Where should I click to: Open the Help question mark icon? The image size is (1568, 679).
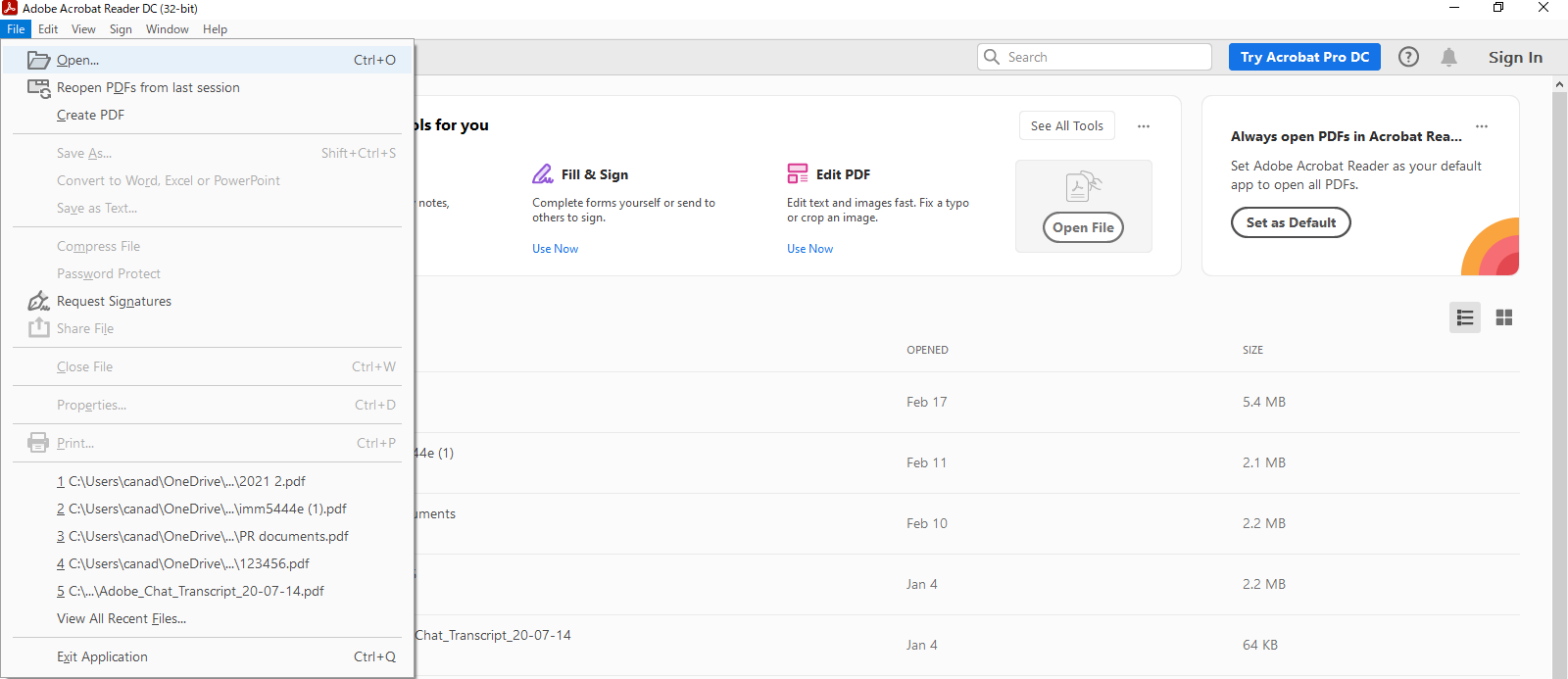tap(1408, 57)
